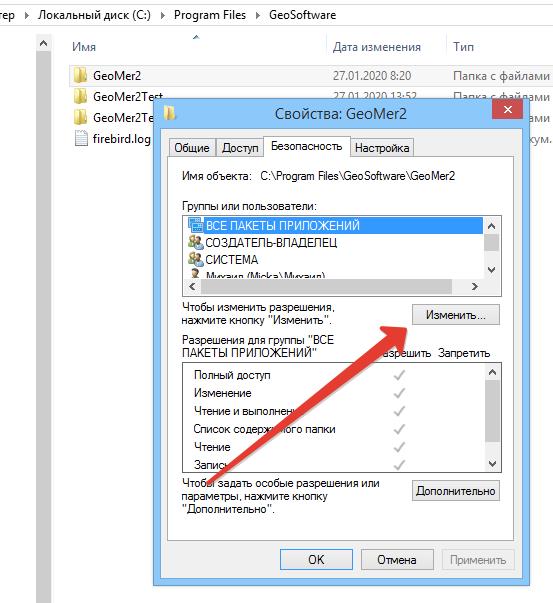
Task: Open the Доступ tab
Action: [x=240, y=148]
